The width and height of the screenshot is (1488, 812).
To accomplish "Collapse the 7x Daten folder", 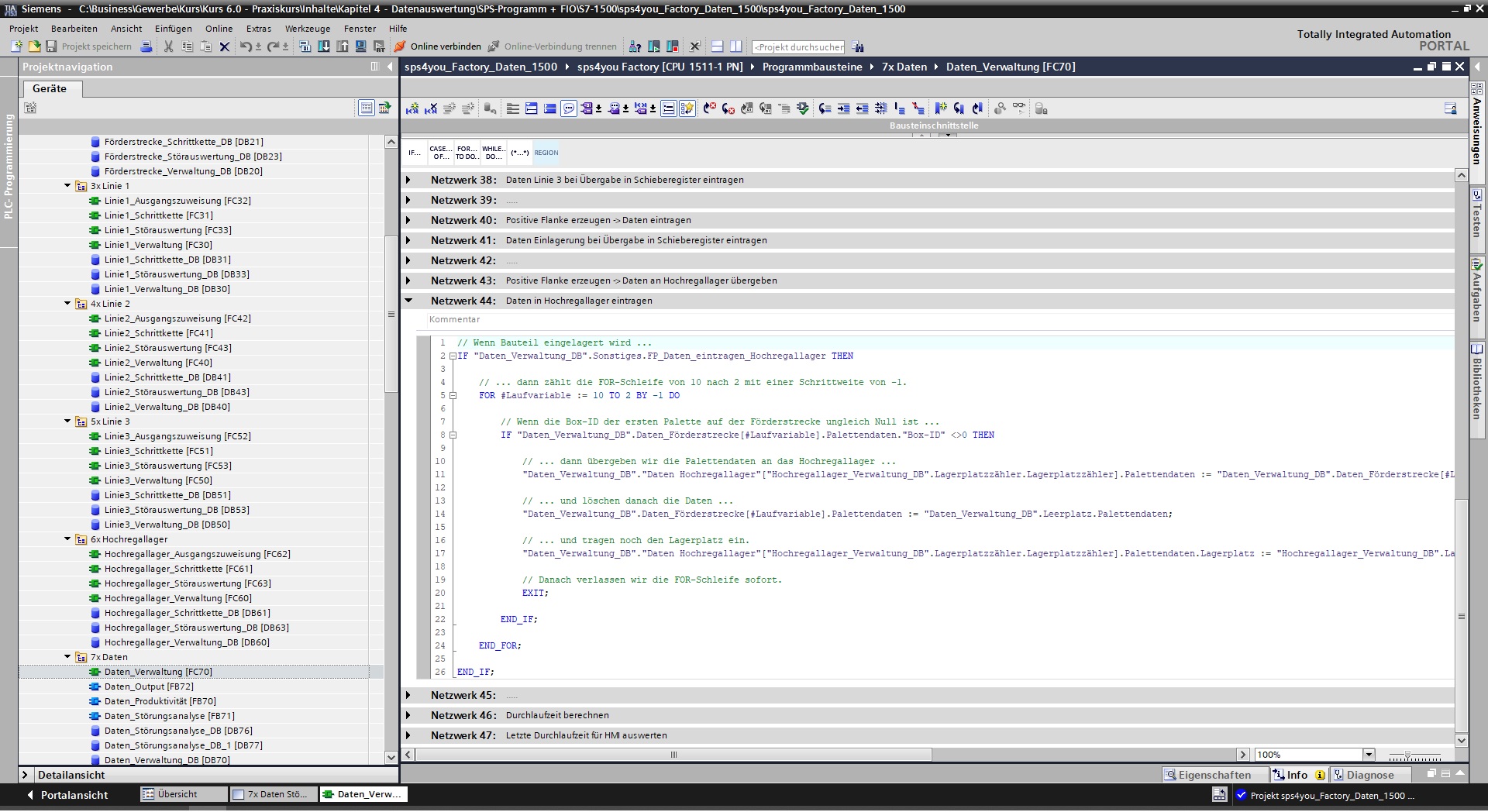I will pos(67,657).
